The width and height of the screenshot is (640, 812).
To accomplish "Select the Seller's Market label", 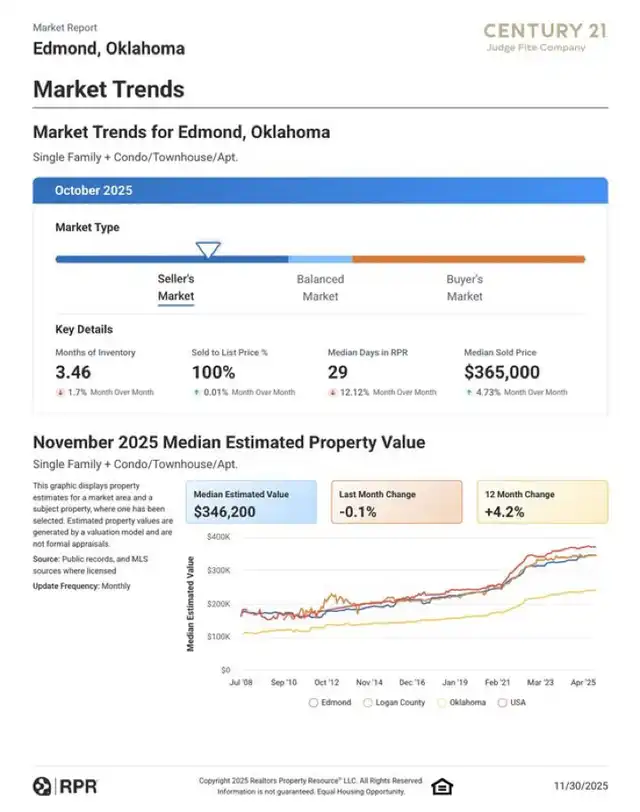I will [176, 288].
